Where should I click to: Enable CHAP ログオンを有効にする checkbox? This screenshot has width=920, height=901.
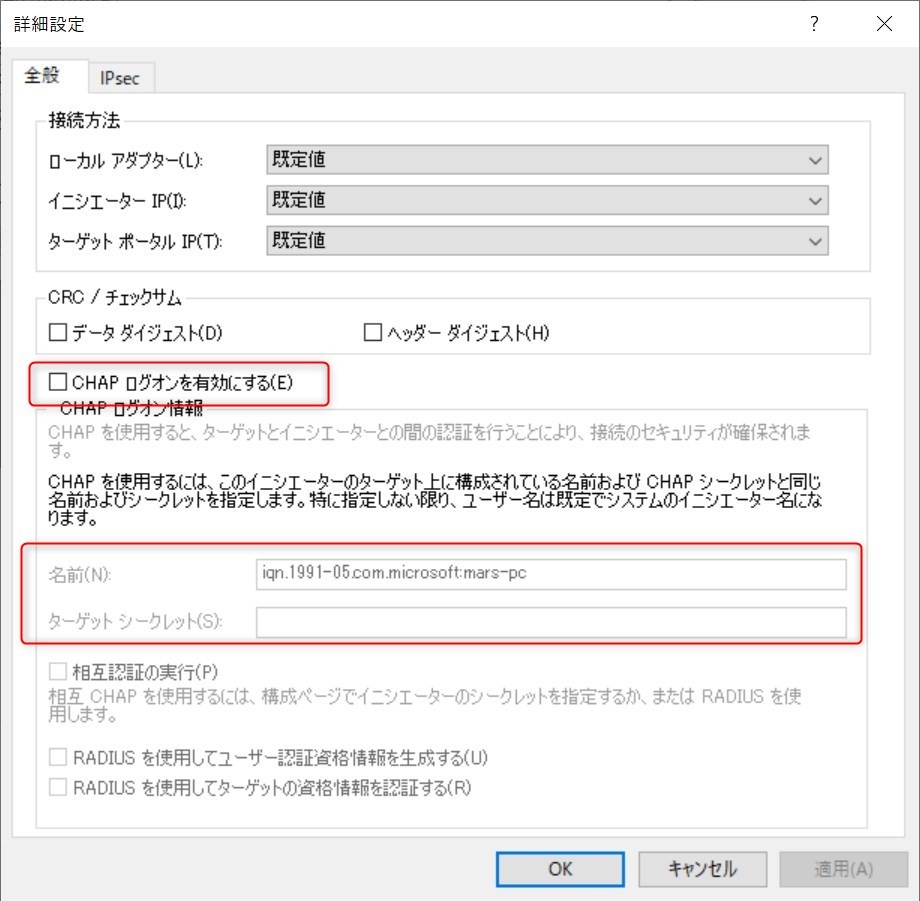click(x=58, y=381)
